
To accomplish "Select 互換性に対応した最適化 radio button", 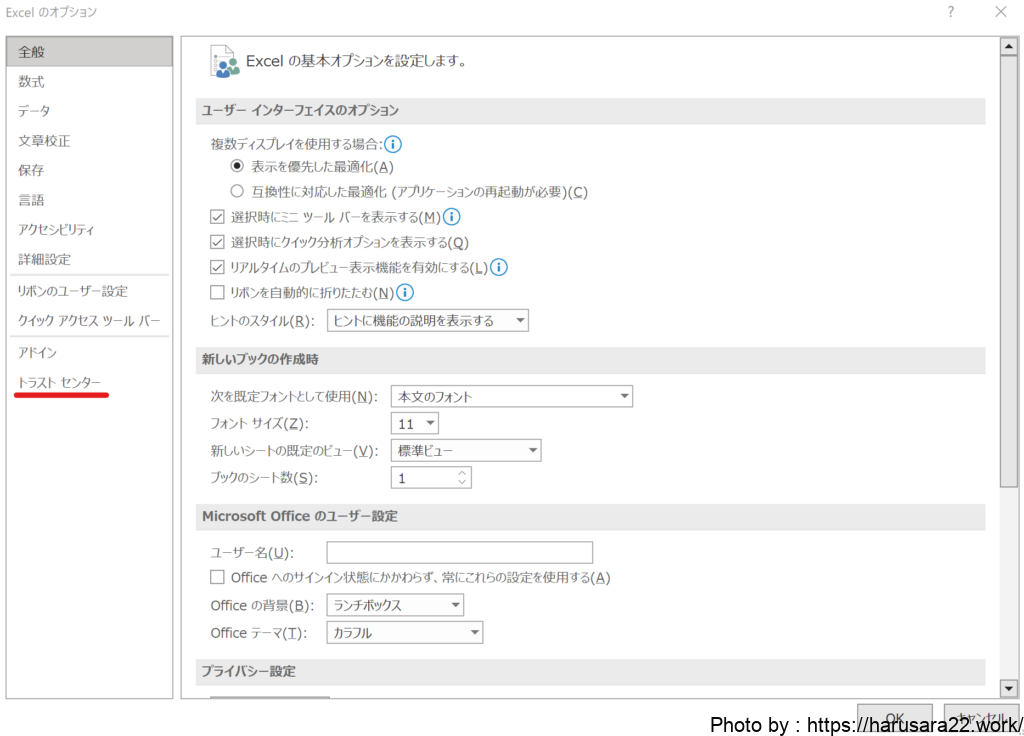I will pyautogui.click(x=237, y=191).
